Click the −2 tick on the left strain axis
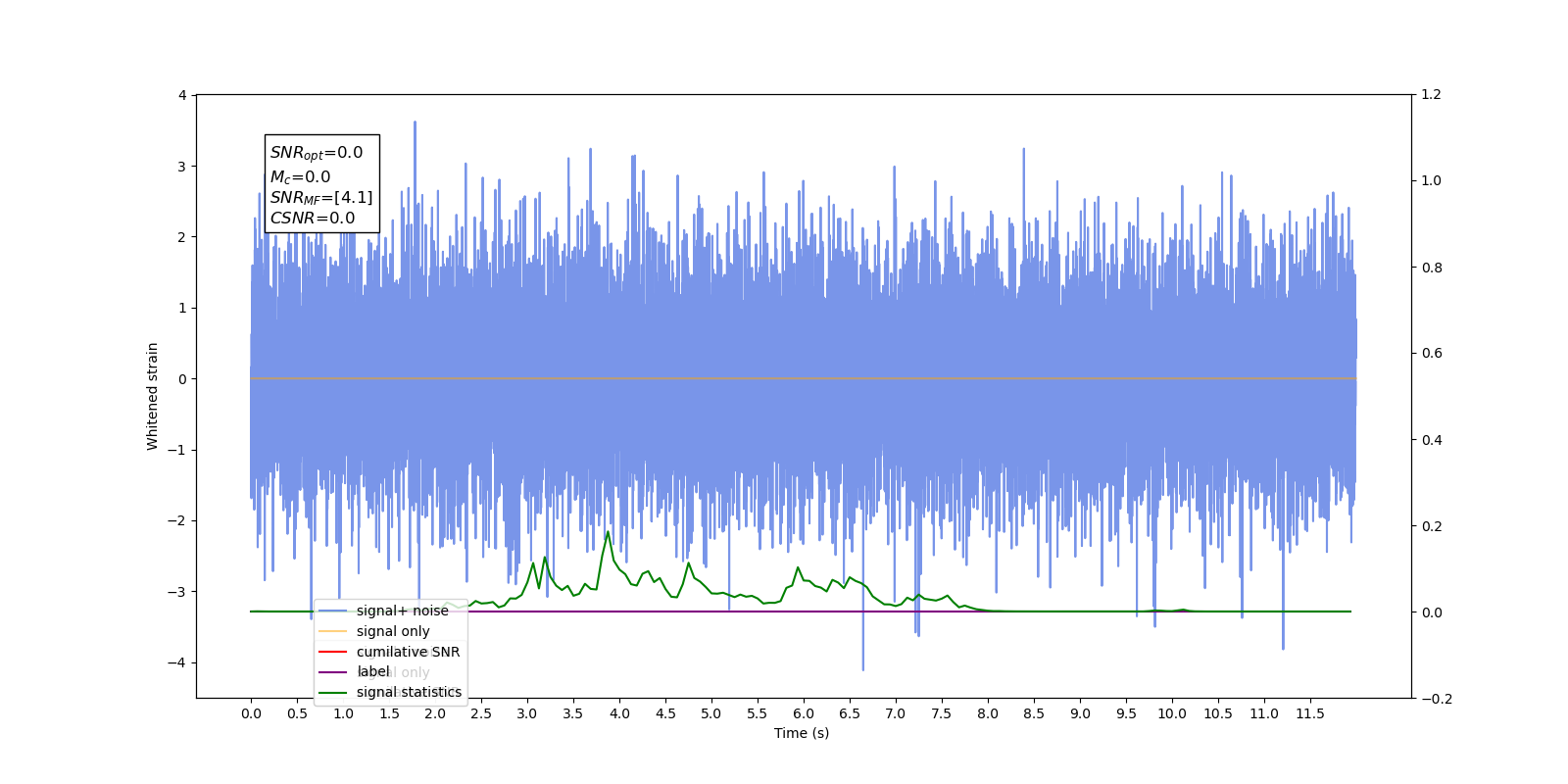Image resolution: width=1568 pixels, height=784 pixels. [176, 520]
